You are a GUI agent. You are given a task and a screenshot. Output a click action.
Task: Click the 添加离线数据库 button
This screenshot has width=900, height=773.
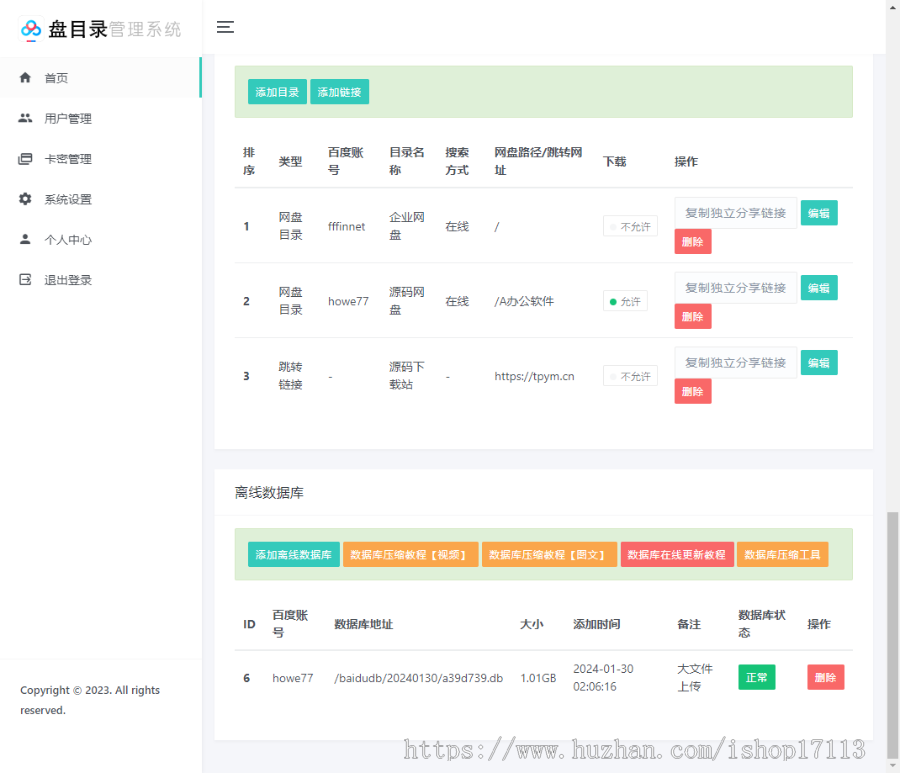pos(293,554)
